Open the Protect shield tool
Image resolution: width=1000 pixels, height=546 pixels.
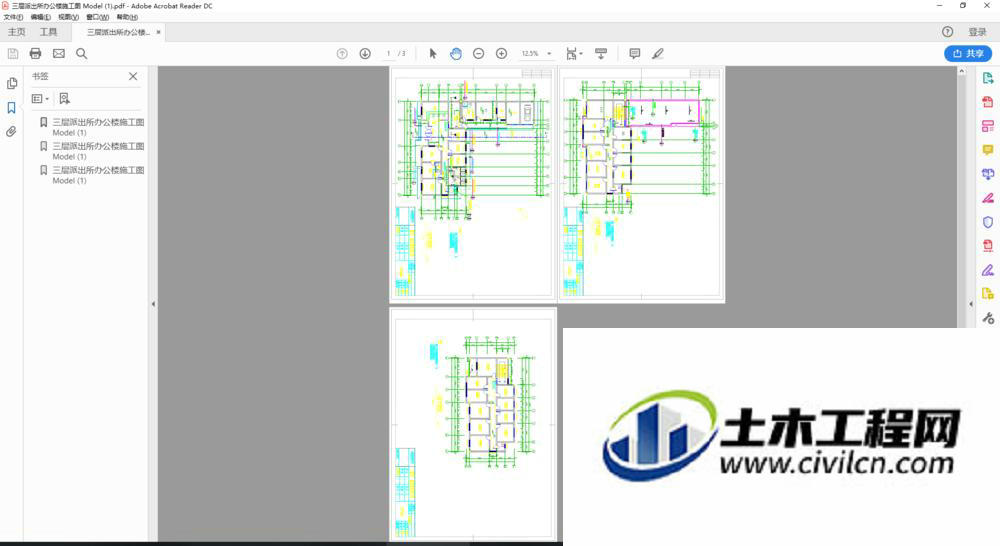988,222
